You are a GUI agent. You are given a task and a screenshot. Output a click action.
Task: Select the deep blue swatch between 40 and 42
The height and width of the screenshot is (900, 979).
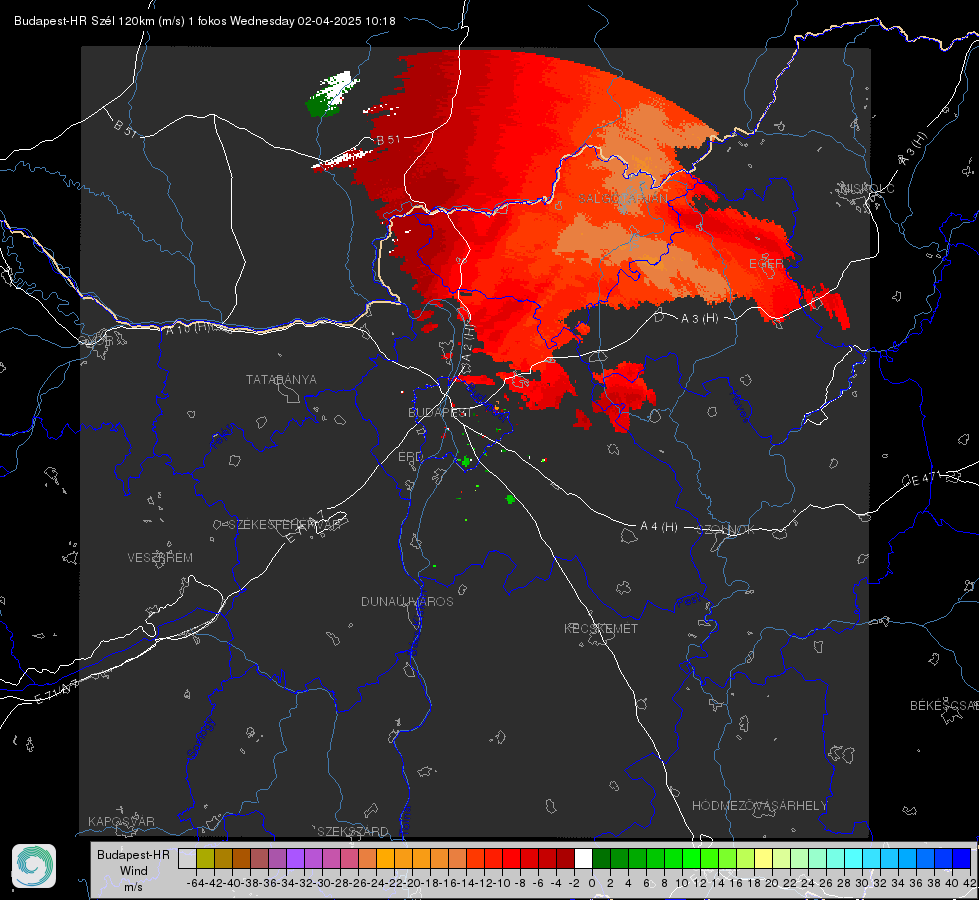962,859
